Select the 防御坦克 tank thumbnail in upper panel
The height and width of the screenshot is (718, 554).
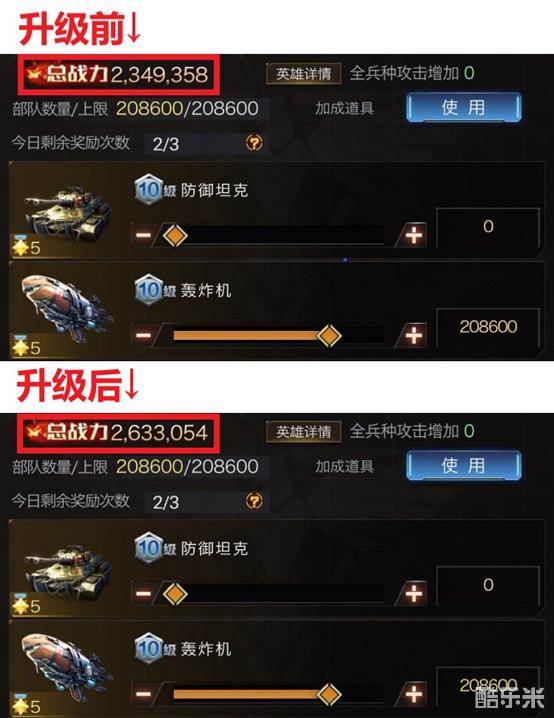pos(66,213)
